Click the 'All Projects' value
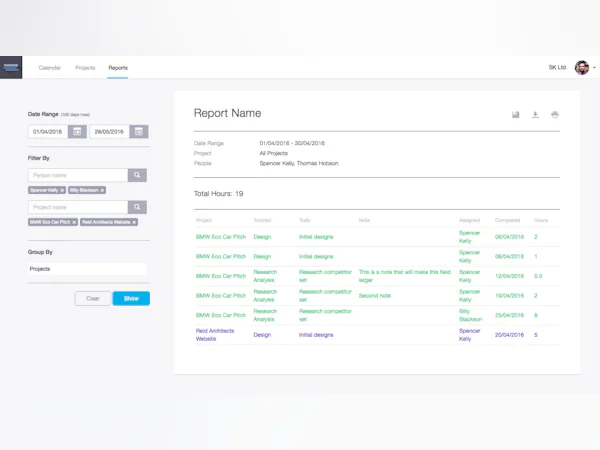The width and height of the screenshot is (600, 450). coord(274,153)
